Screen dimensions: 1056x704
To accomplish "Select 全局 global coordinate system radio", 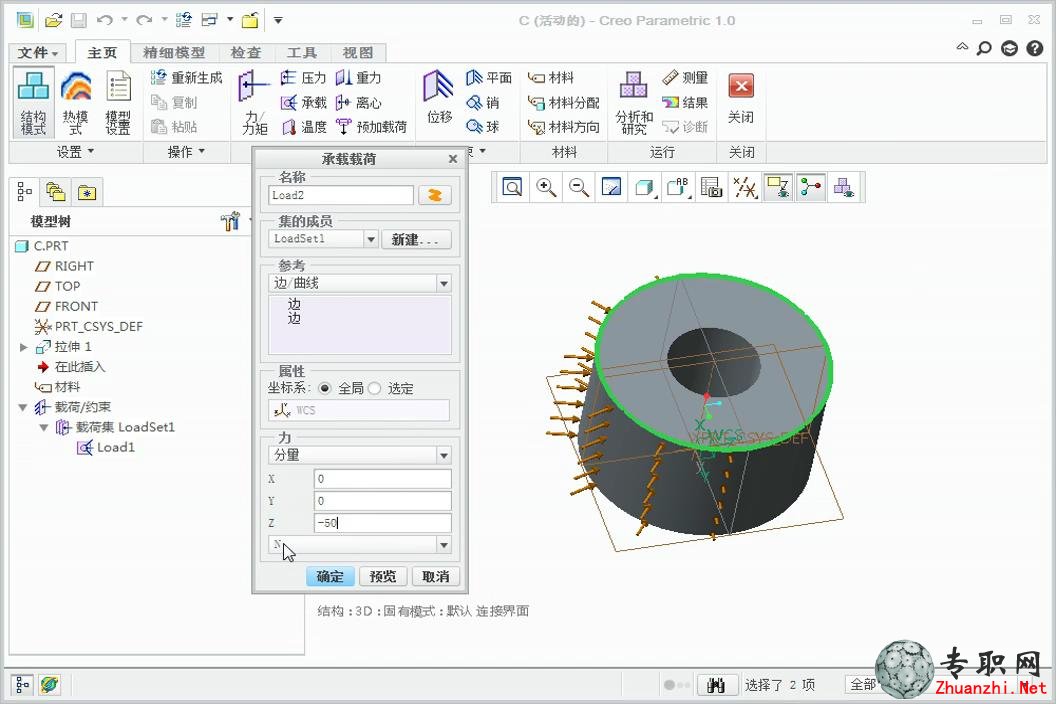I will pyautogui.click(x=325, y=388).
